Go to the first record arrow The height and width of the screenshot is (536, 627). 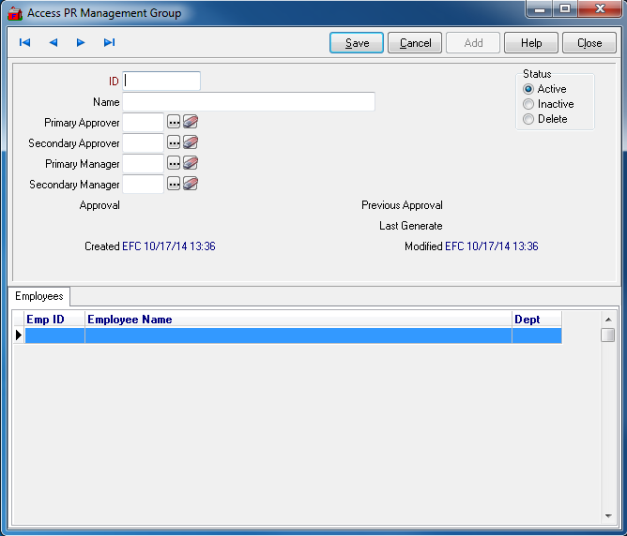[25, 43]
